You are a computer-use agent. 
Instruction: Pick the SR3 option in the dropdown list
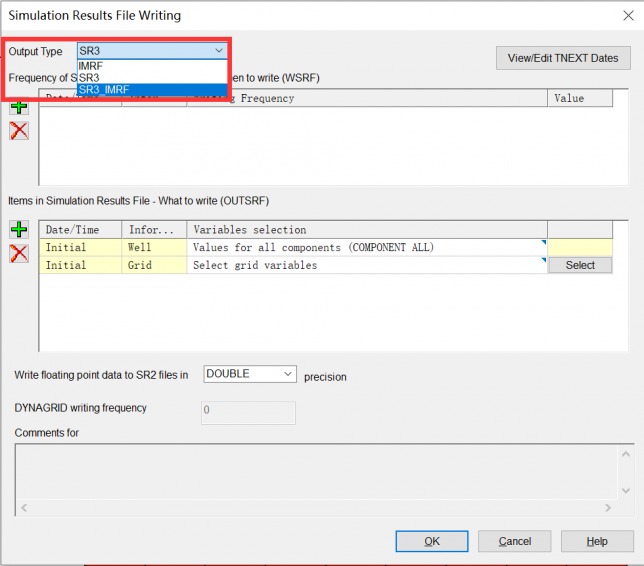pyautogui.click(x=90, y=77)
